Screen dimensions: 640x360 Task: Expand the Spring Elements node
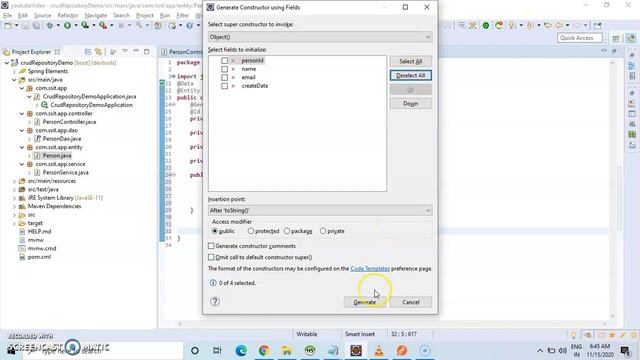pyautogui.click(x=15, y=71)
